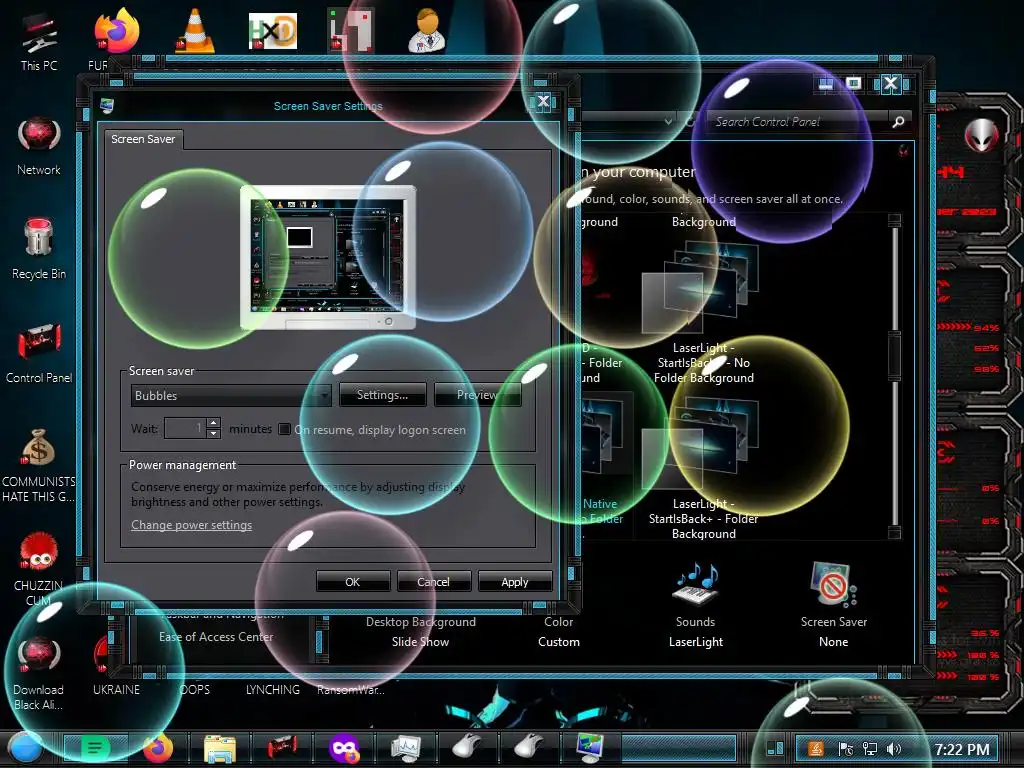The image size is (1024, 768).
Task: Click the Search Control Panel field
Action: click(798, 121)
